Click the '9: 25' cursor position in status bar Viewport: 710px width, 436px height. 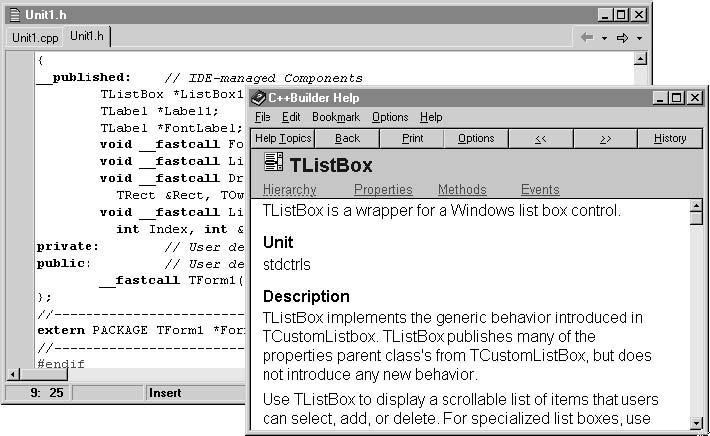(47, 393)
